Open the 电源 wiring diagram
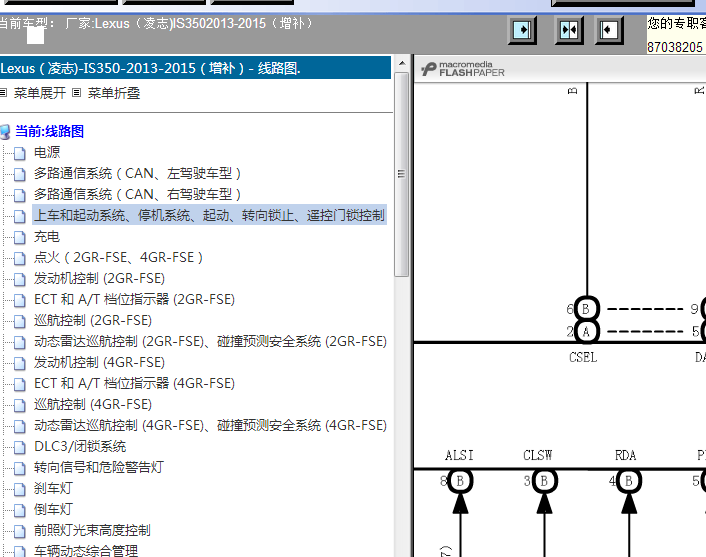The image size is (706, 557). pyautogui.click(x=47, y=152)
